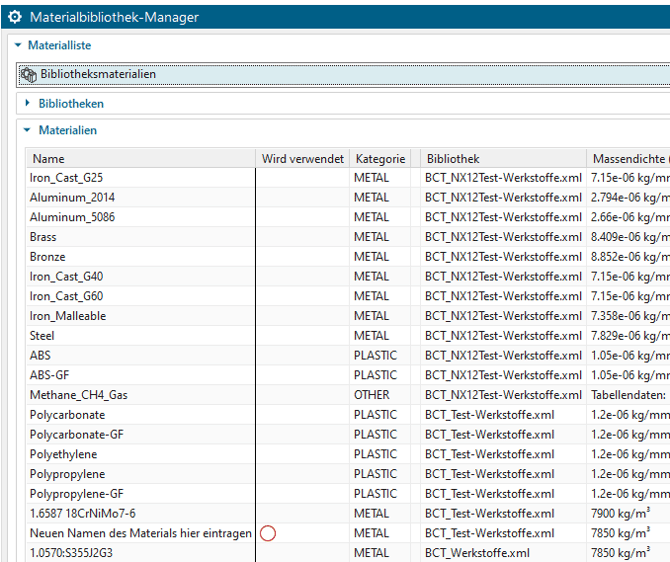Viewport: 670px width, 562px height.
Task: Select the Bibliotheksmaterialien list option
Action: coord(97,74)
